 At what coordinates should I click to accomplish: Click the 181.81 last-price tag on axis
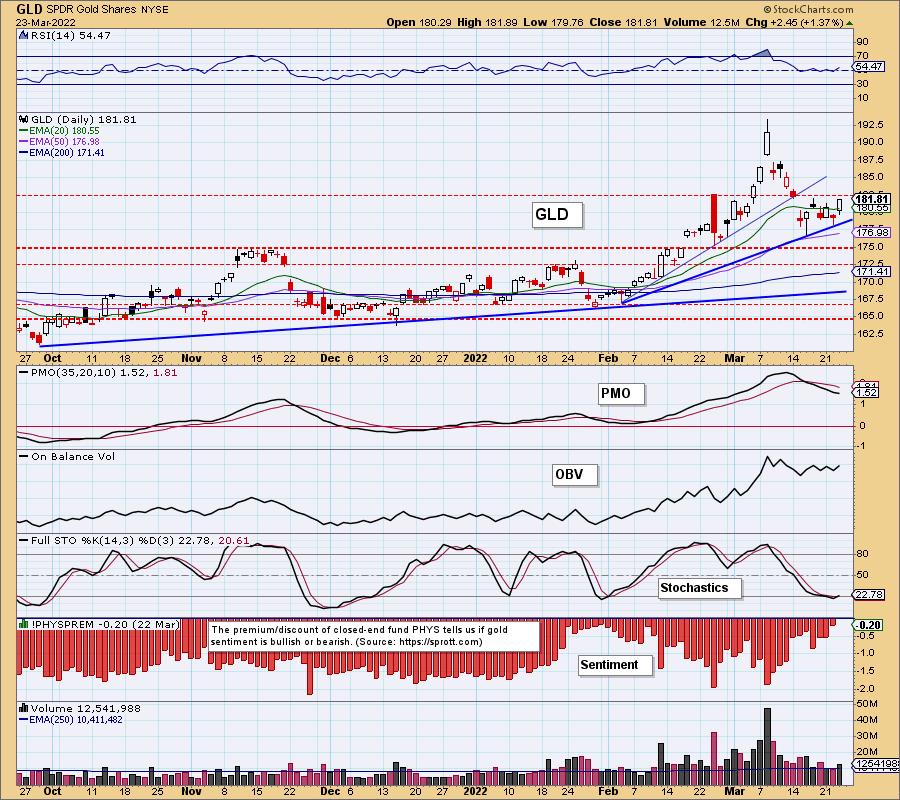(872, 199)
